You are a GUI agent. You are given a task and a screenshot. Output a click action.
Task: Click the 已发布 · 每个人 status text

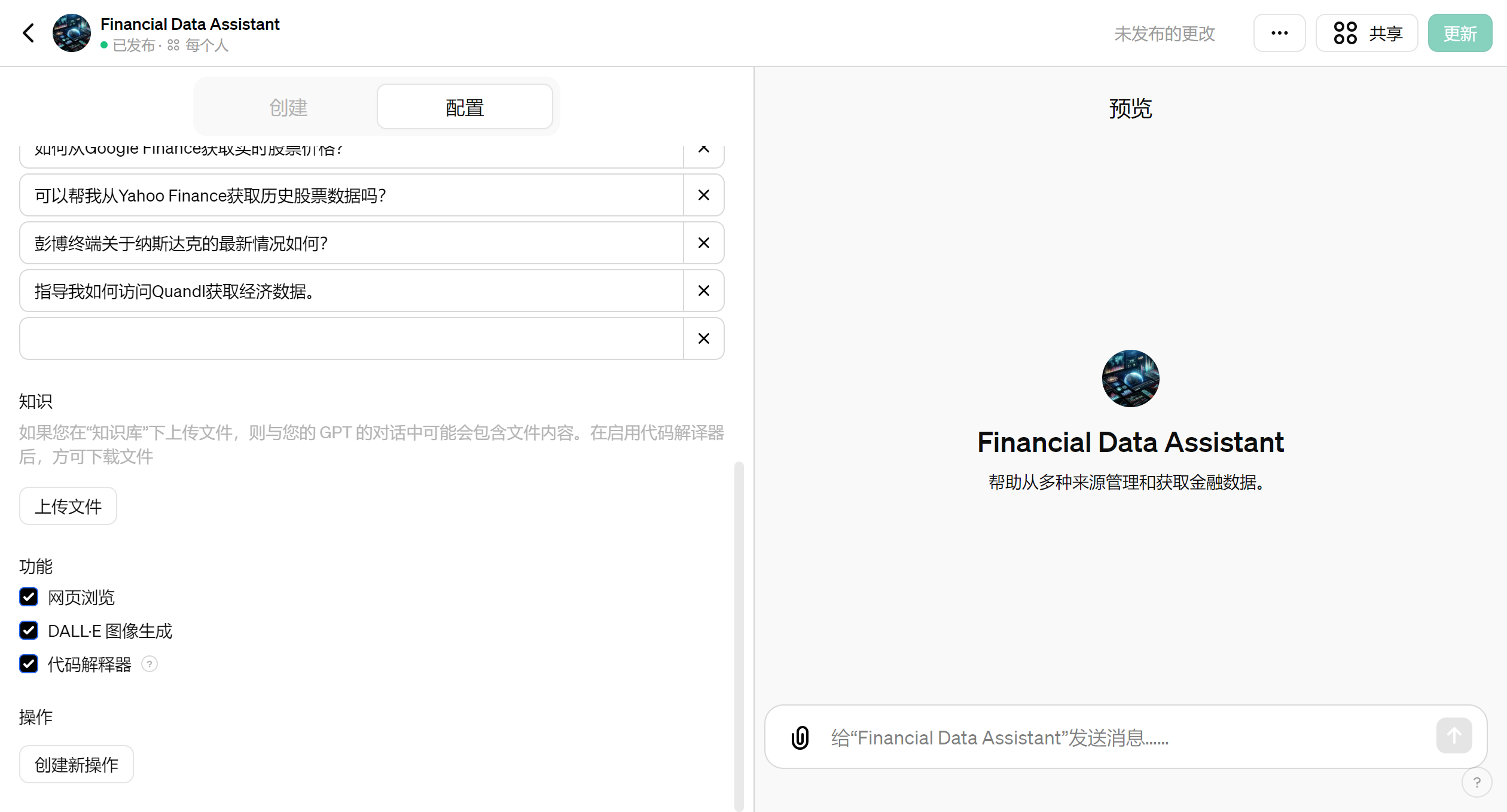pyautogui.click(x=164, y=45)
